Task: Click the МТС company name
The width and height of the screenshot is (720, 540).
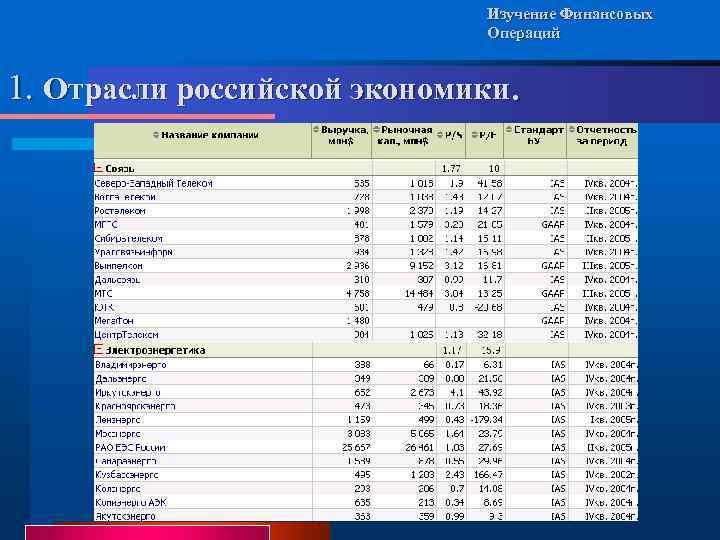Action: coord(103,294)
